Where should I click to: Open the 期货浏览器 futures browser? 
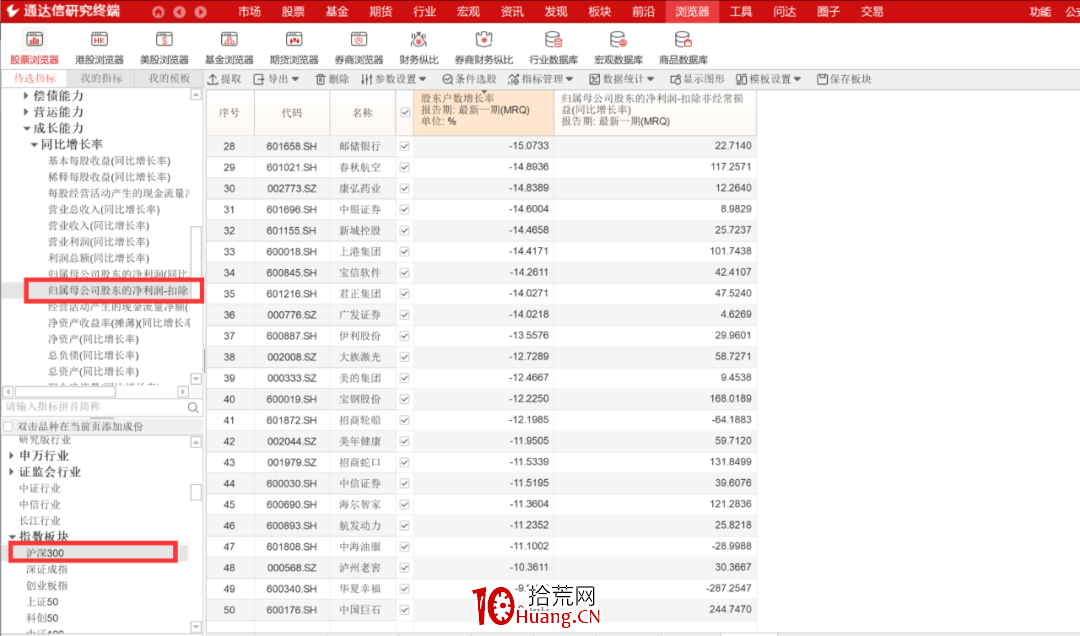293,48
